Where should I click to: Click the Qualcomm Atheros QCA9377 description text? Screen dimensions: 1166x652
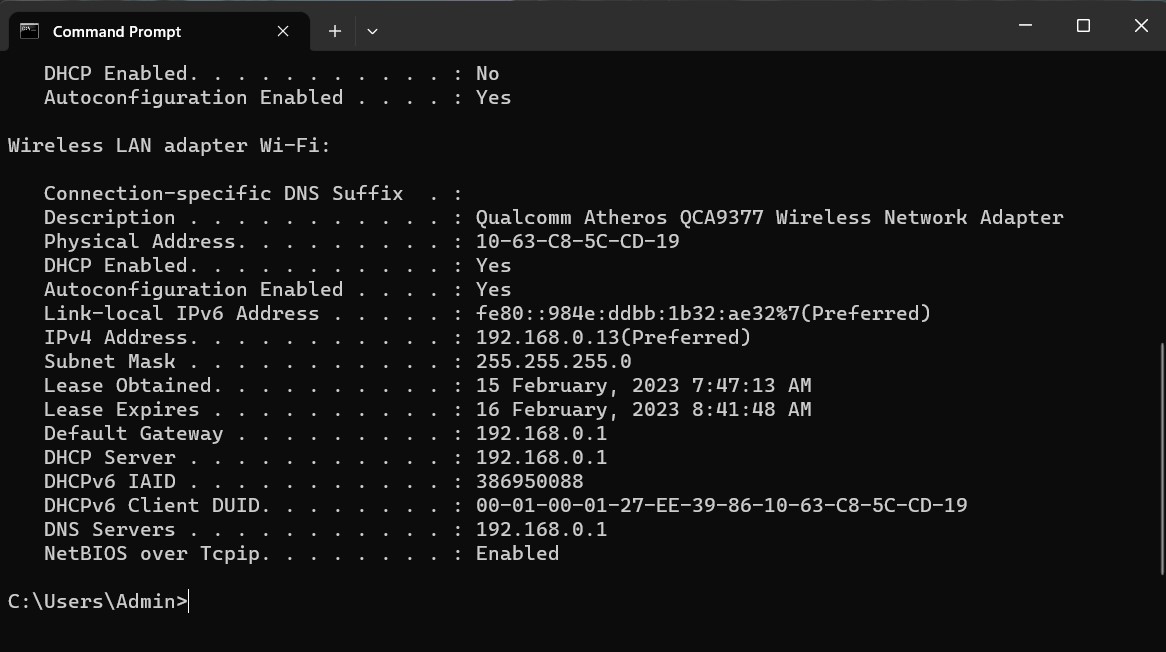click(x=769, y=217)
